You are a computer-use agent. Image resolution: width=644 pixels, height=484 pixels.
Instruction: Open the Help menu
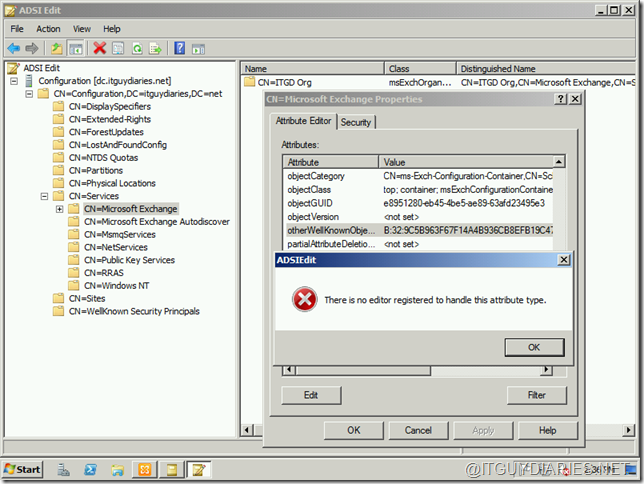pos(112,29)
